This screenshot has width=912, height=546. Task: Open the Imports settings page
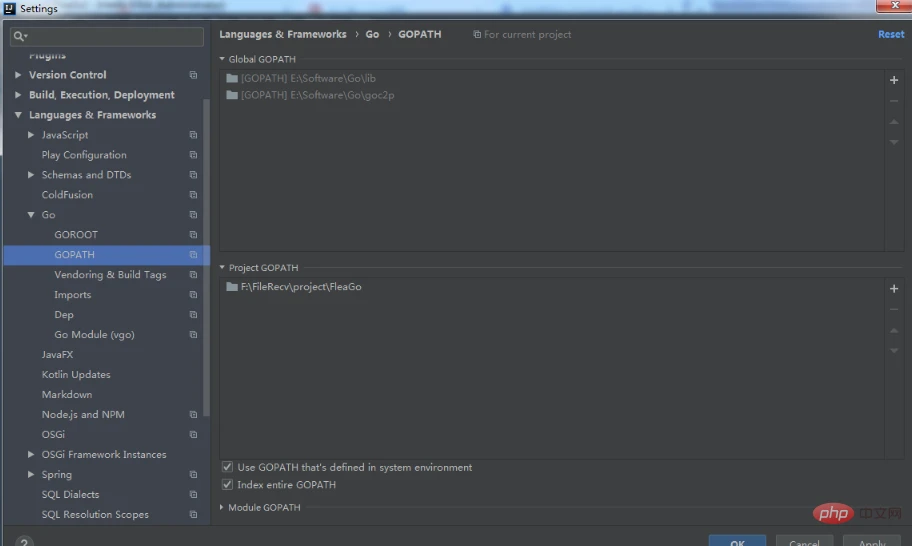tap(73, 295)
